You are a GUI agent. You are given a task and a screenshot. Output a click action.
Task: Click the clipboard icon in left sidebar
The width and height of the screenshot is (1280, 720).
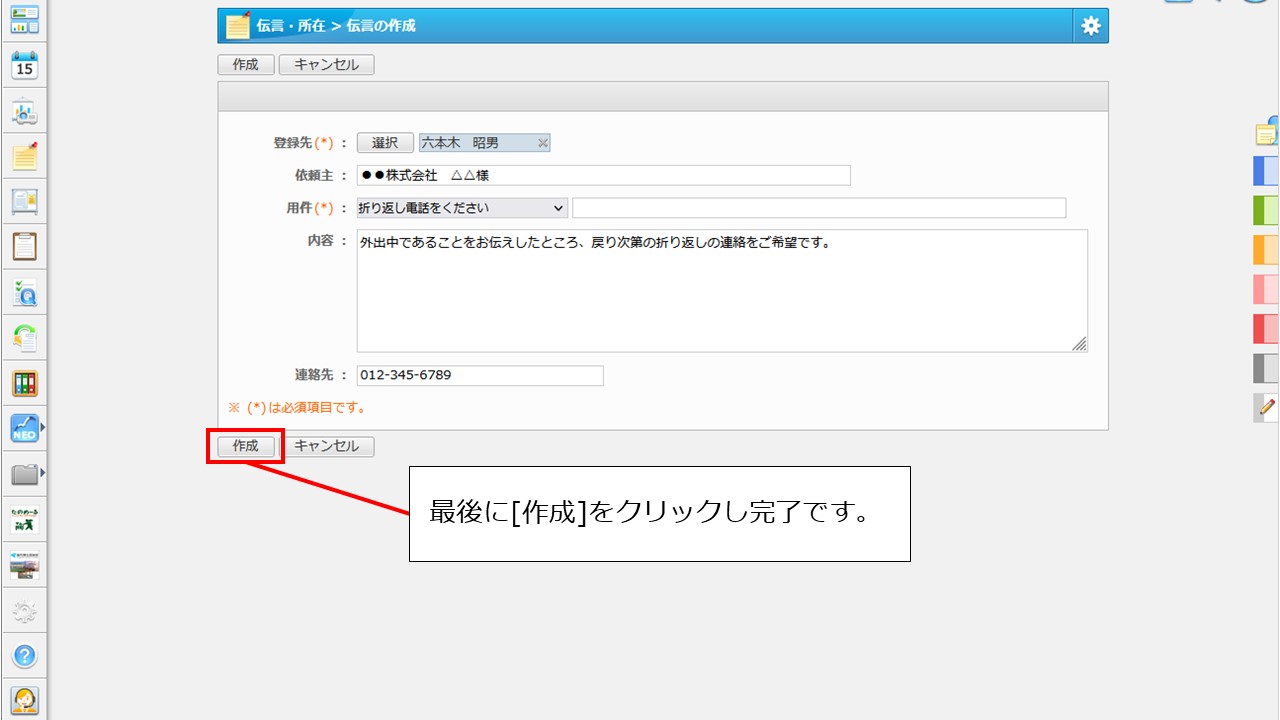click(x=24, y=246)
